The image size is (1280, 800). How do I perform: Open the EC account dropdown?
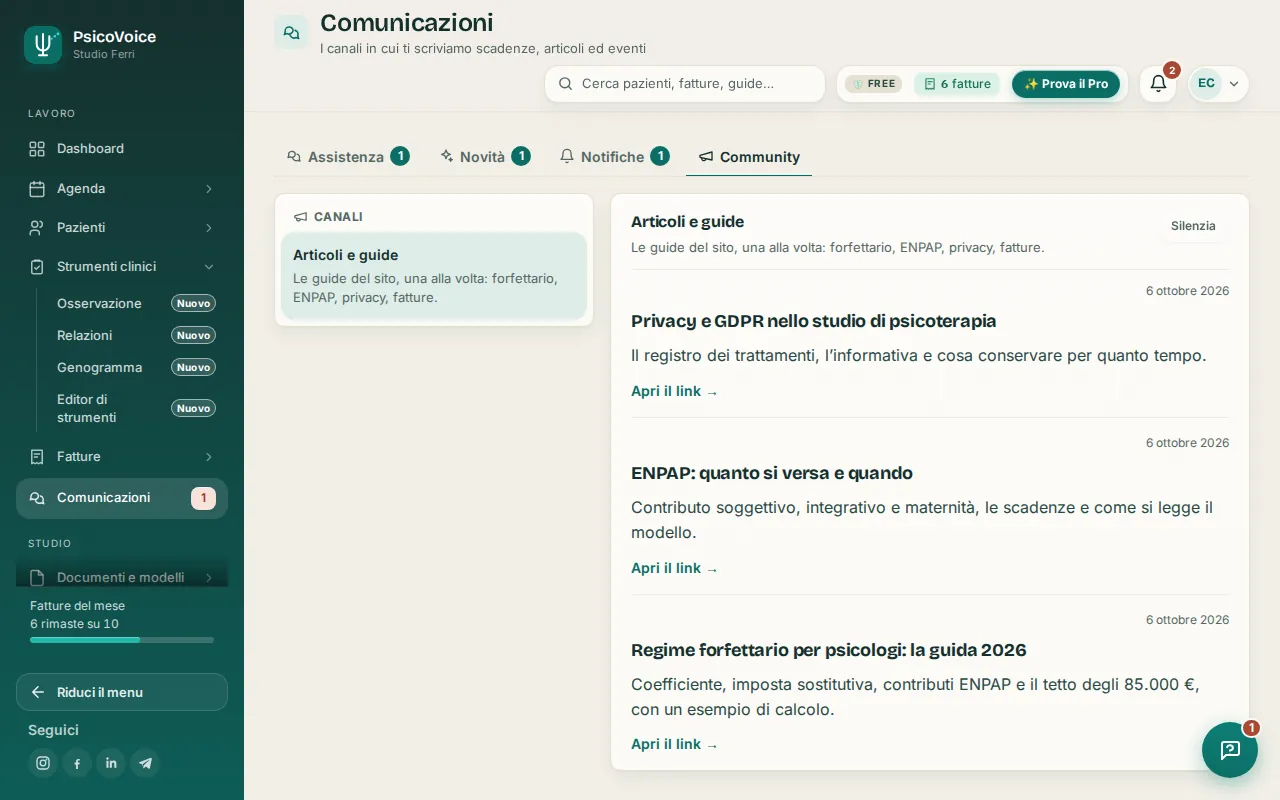[1218, 84]
